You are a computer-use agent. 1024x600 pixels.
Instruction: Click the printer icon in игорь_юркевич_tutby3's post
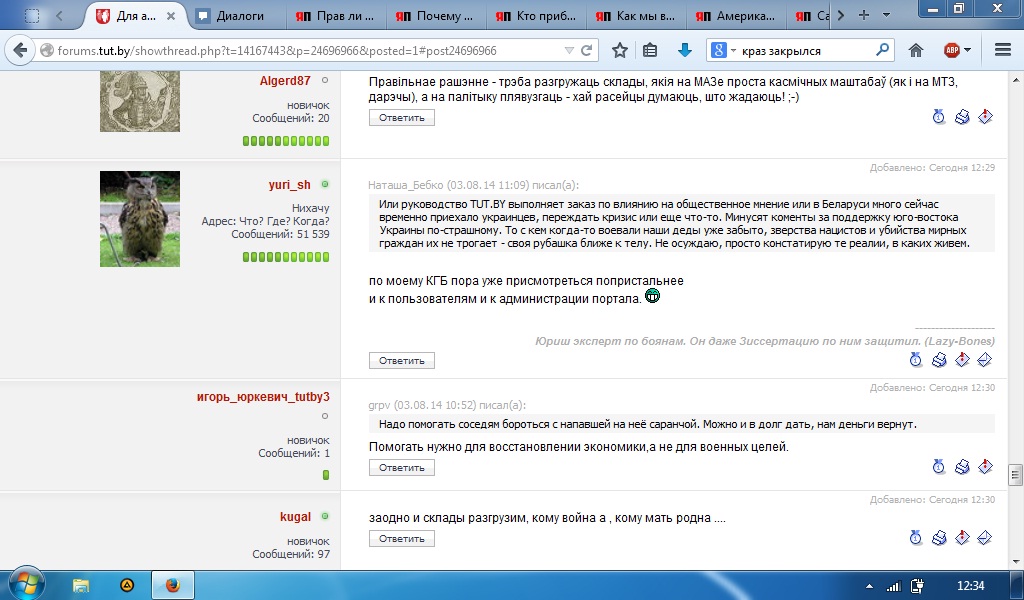click(x=962, y=466)
